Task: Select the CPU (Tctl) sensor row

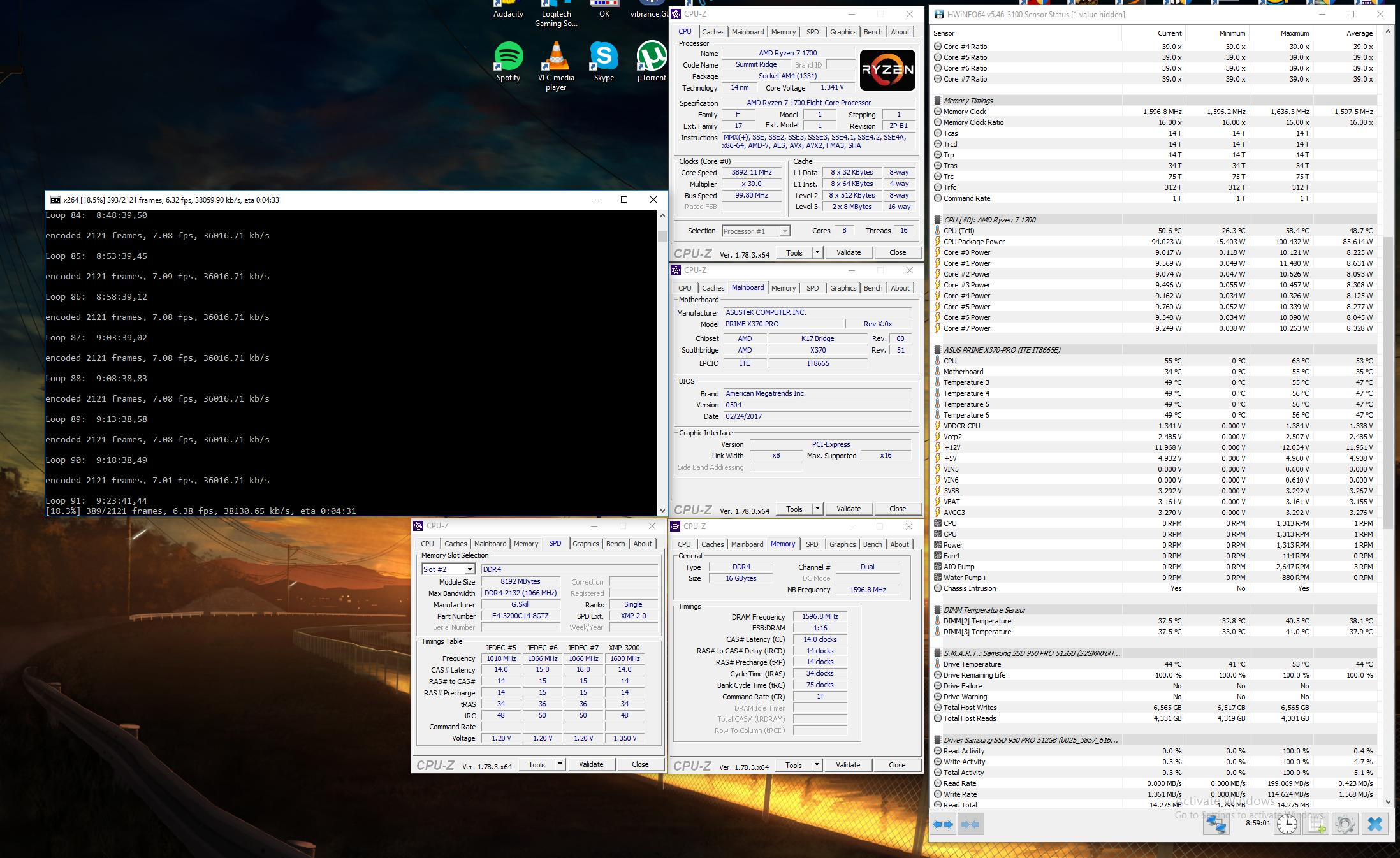Action: pos(1154,231)
